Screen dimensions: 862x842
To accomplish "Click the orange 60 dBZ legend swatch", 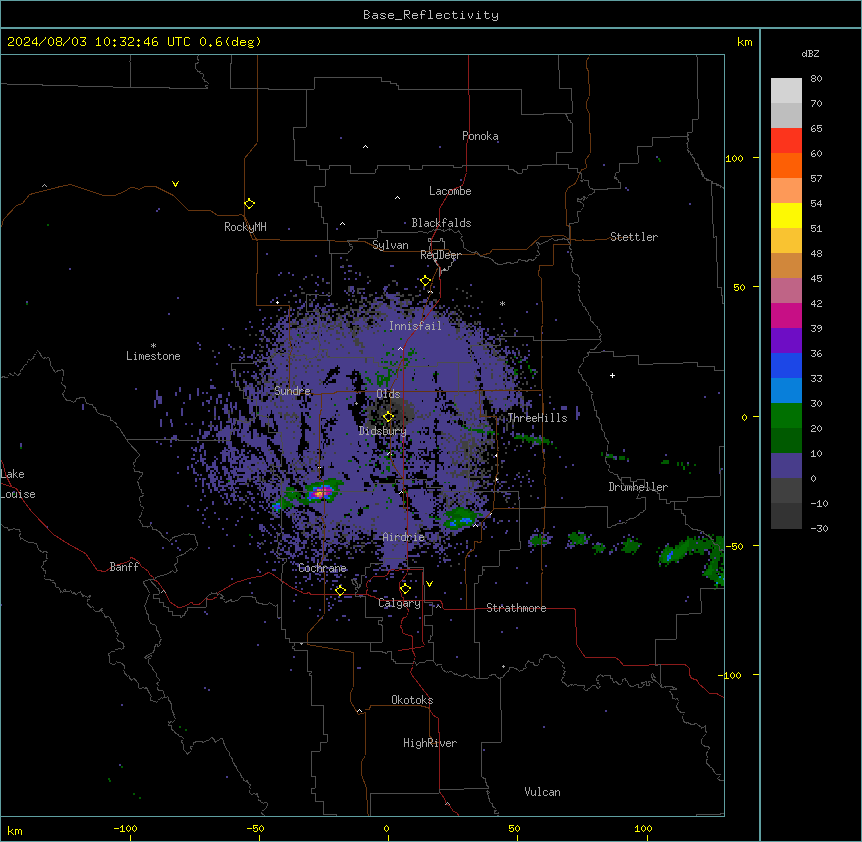I will 786,165.
